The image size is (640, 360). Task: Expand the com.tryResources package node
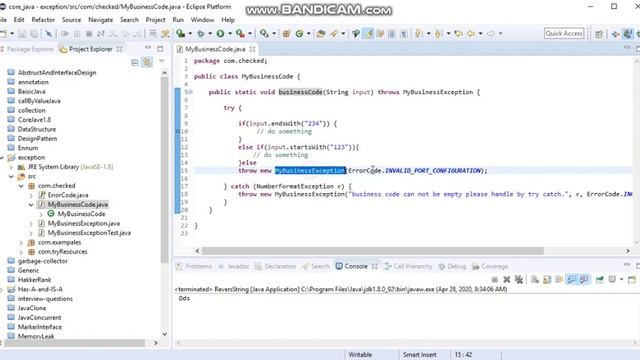pyautogui.click(x=21, y=252)
